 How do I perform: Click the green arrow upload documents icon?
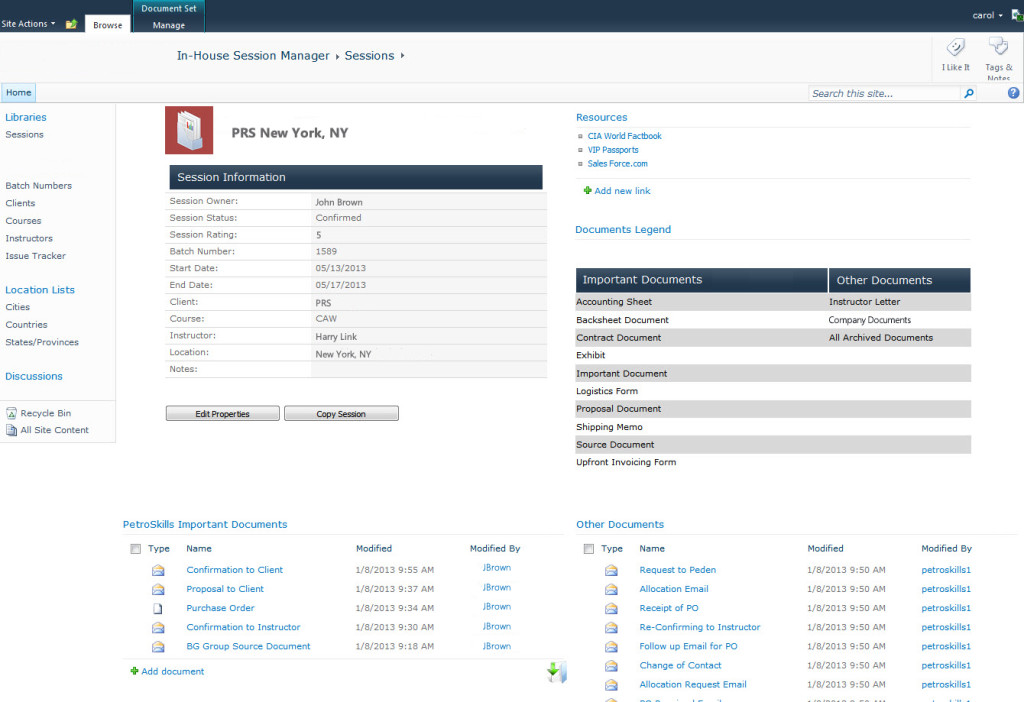(x=556, y=672)
